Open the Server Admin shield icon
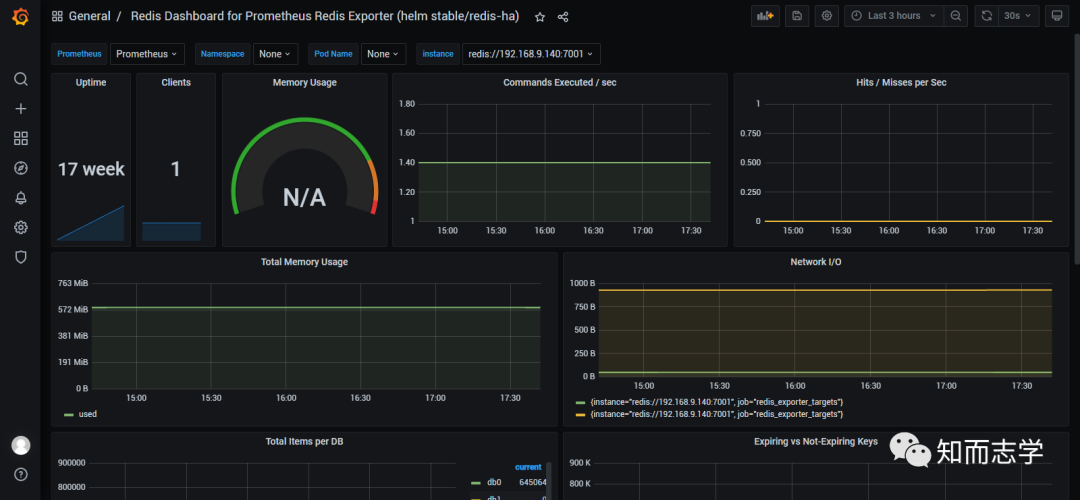1080x500 pixels. pos(20,257)
